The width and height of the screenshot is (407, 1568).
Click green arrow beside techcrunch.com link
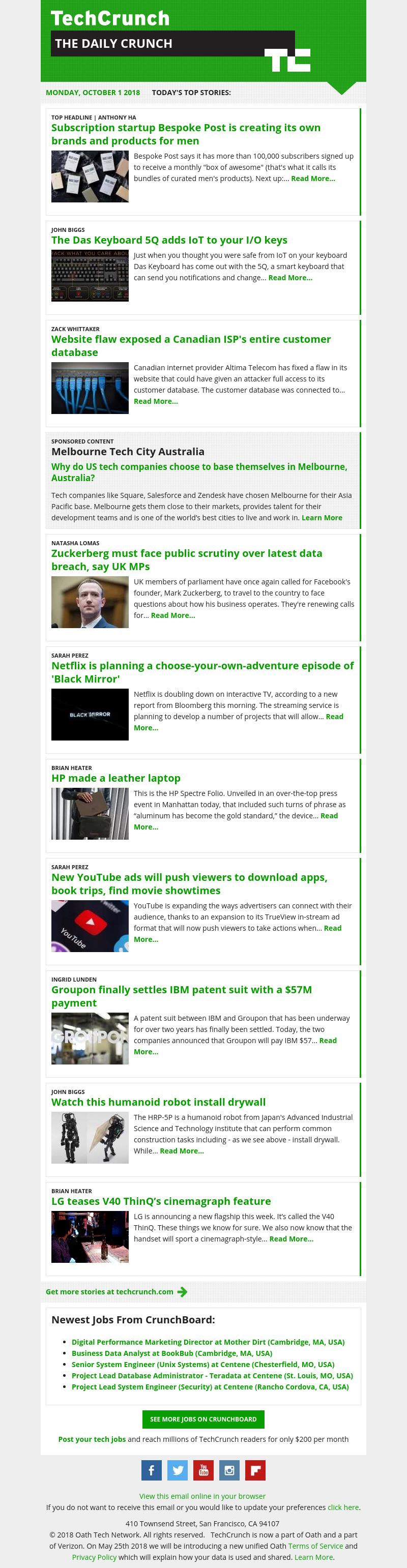(182, 1292)
